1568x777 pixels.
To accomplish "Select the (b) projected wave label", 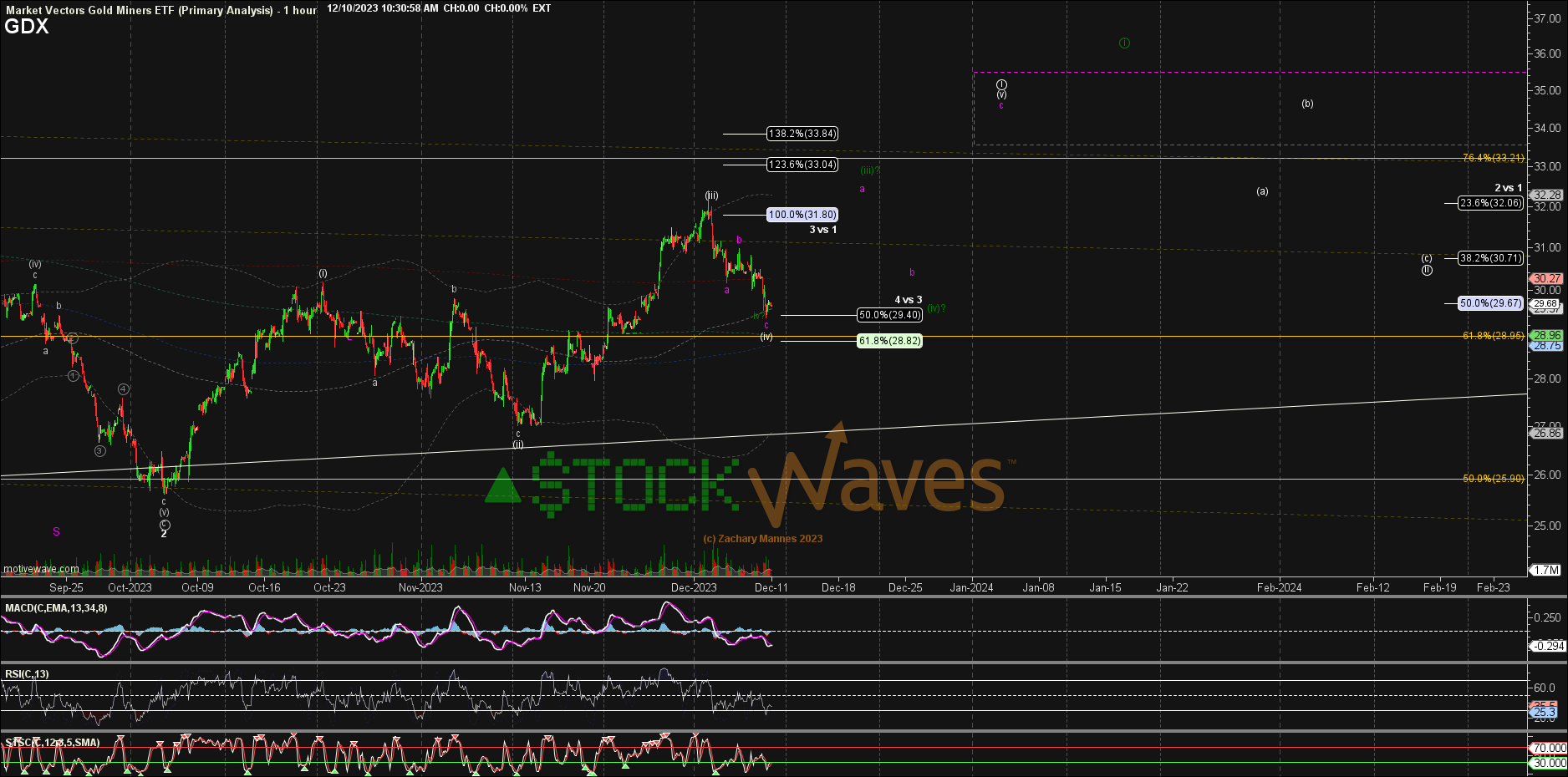I will coord(1307,104).
